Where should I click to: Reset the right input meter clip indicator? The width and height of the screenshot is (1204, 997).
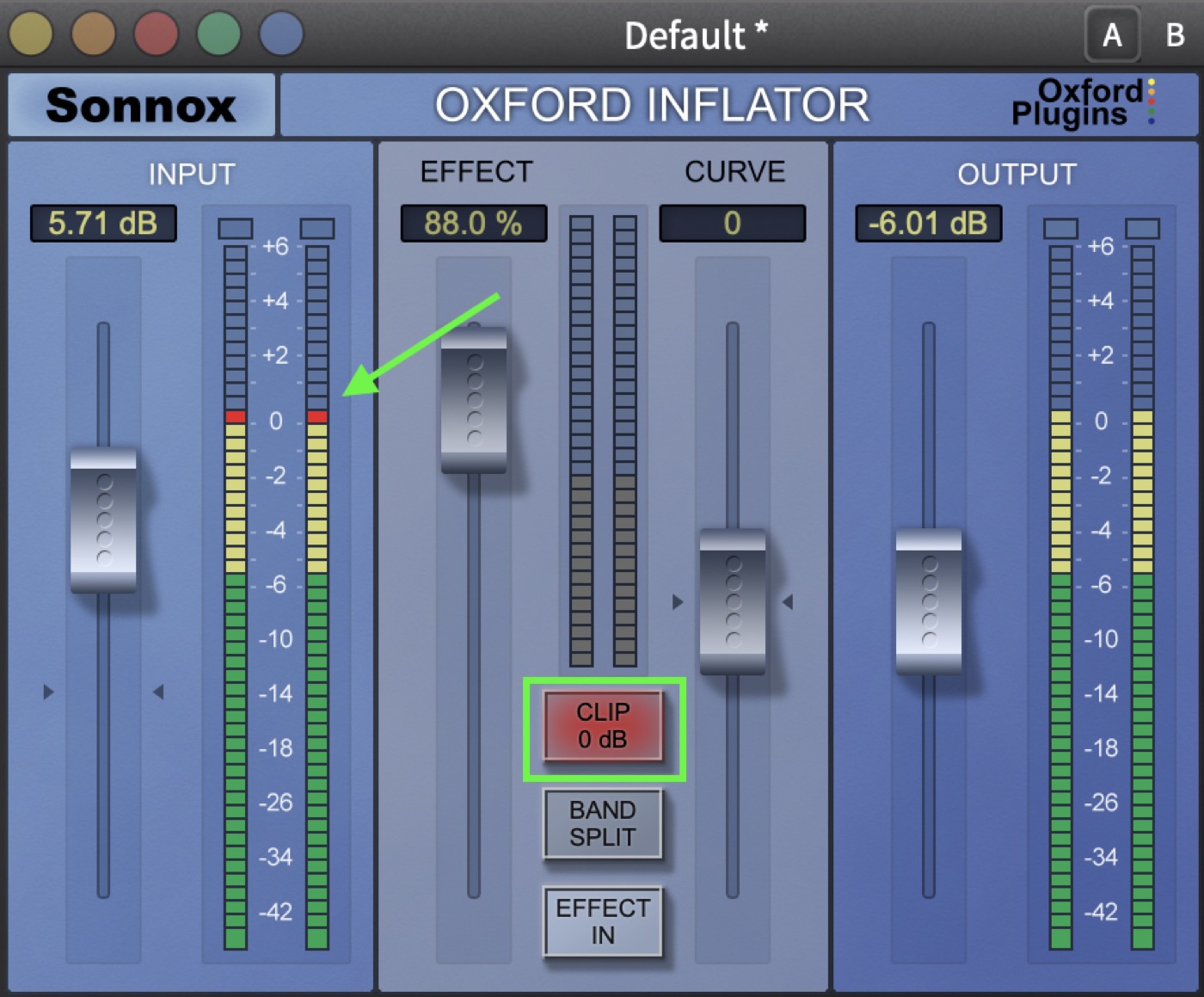click(x=317, y=229)
